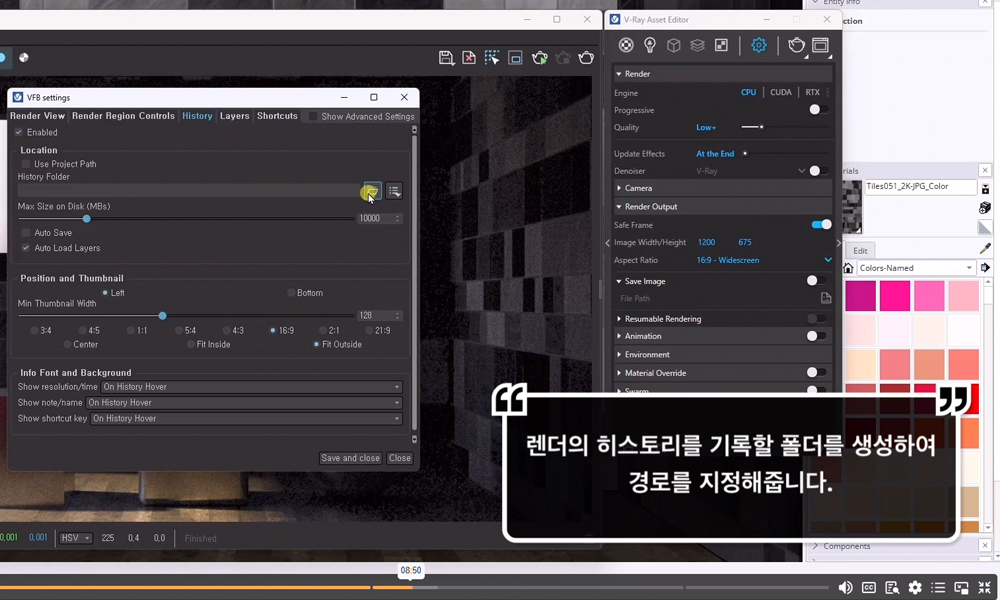Select the CUDA render engine
The width and height of the screenshot is (1000, 600).
781,92
